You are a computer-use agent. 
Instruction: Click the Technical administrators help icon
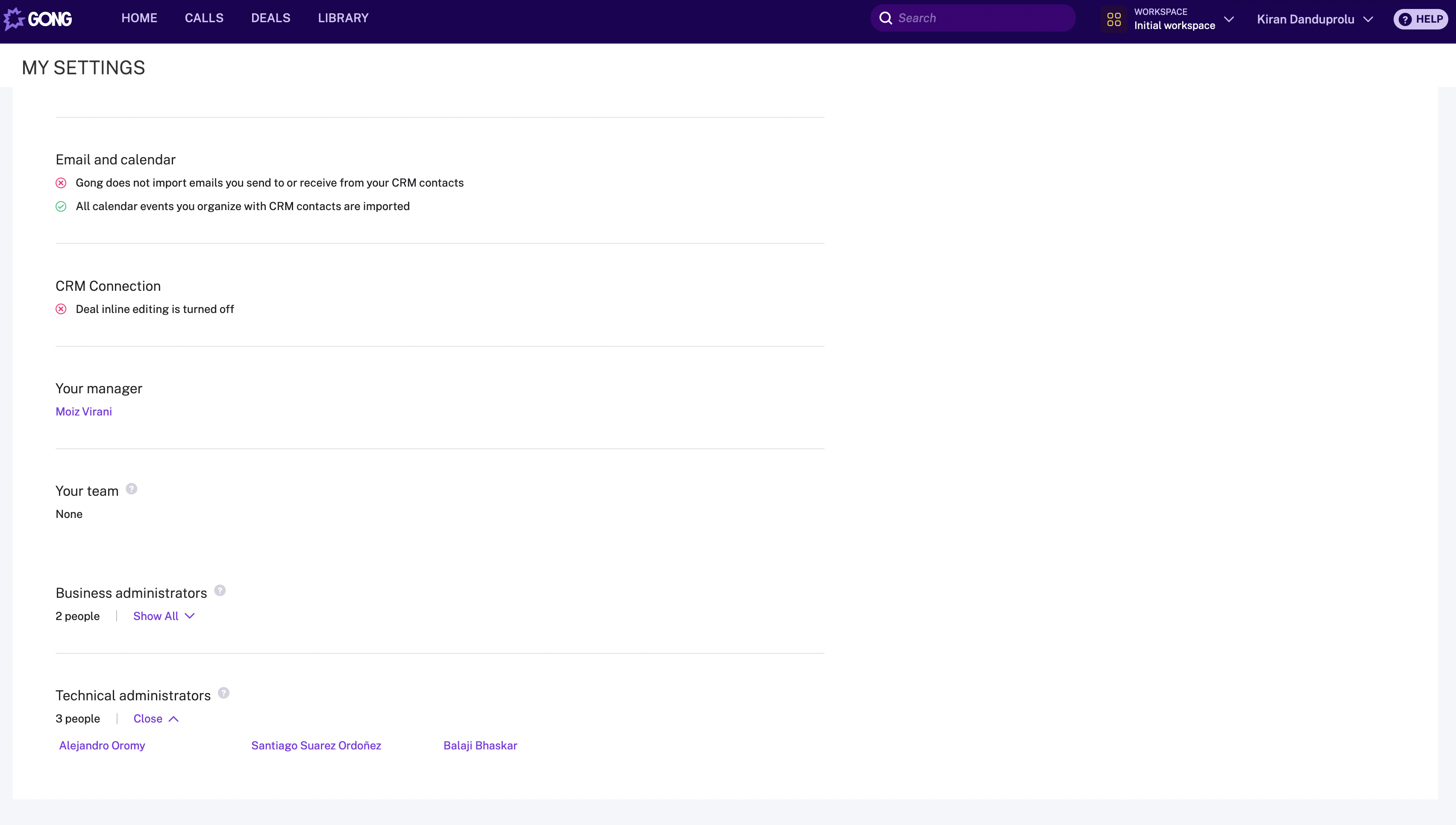(224, 693)
